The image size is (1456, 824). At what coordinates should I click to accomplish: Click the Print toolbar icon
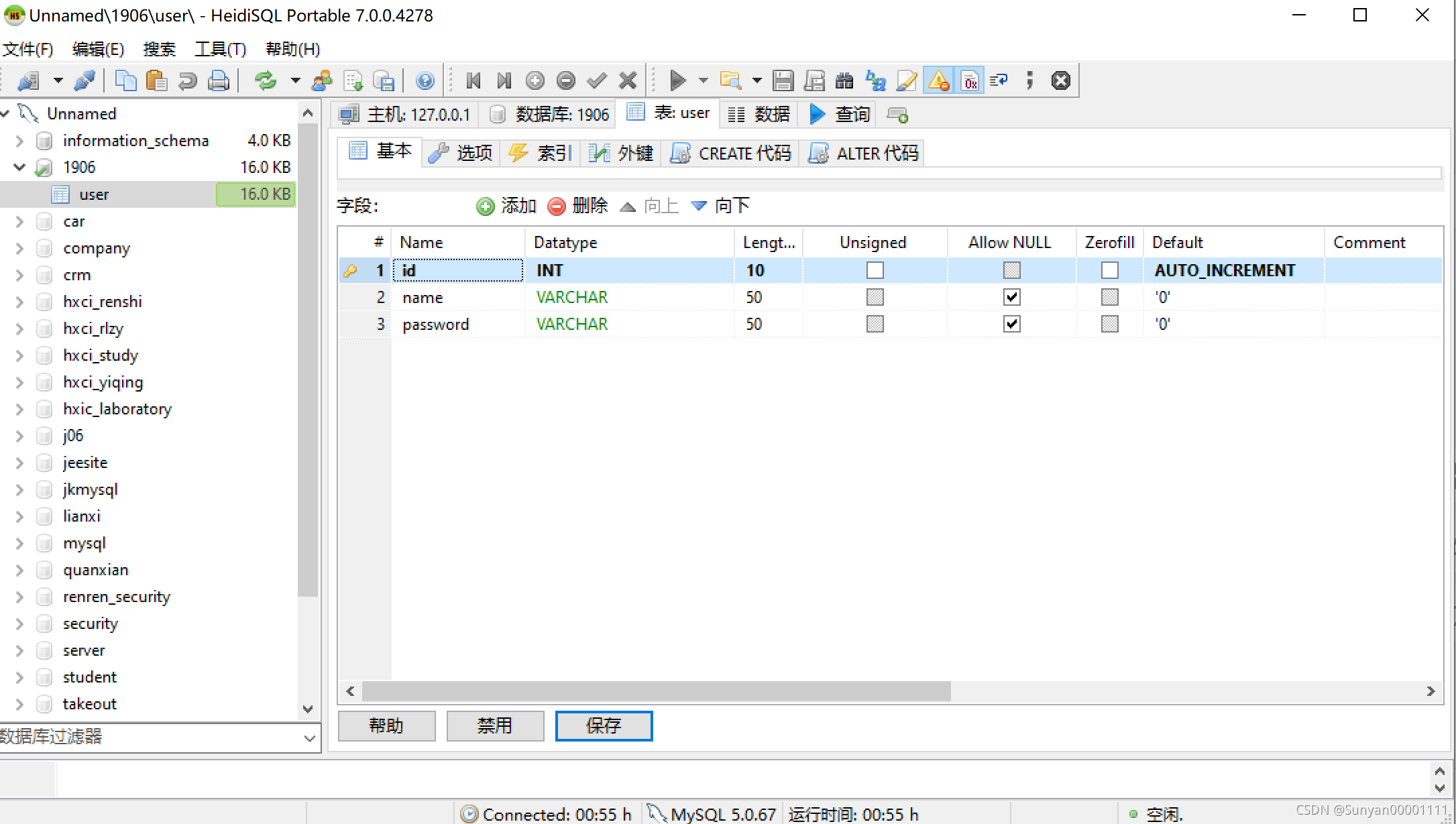[219, 81]
